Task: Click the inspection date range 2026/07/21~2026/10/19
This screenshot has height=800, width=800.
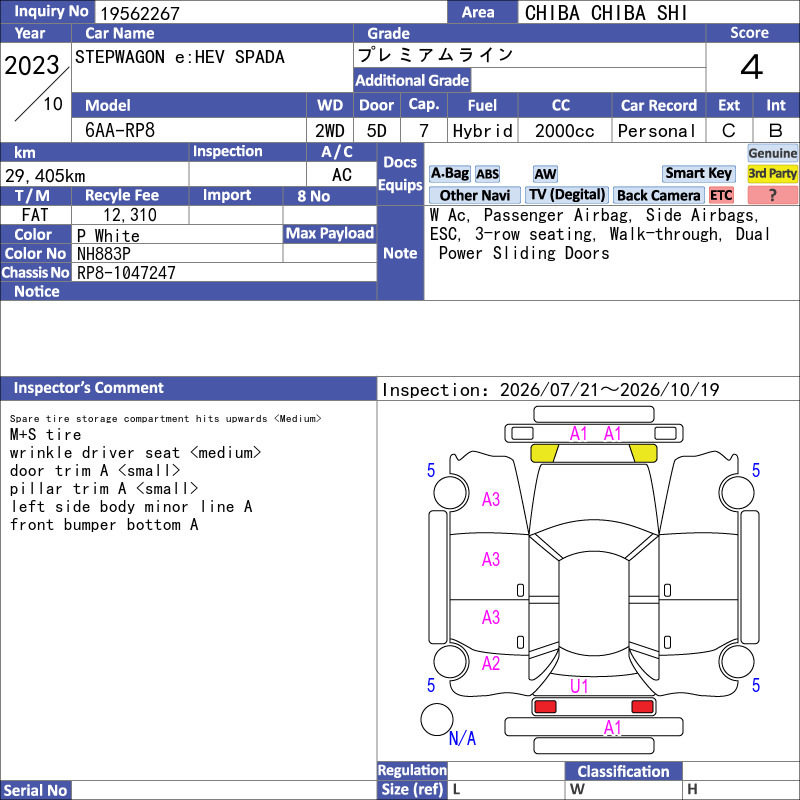Action: click(609, 390)
